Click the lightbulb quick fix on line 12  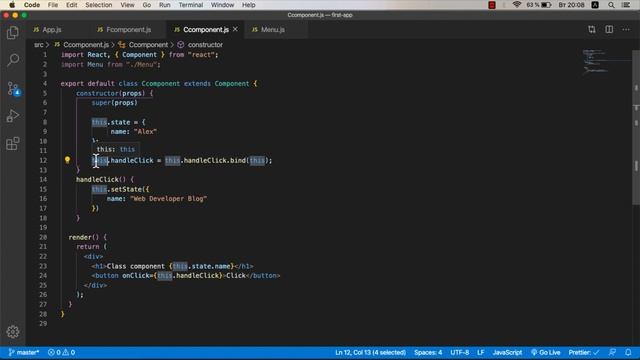(x=67, y=160)
